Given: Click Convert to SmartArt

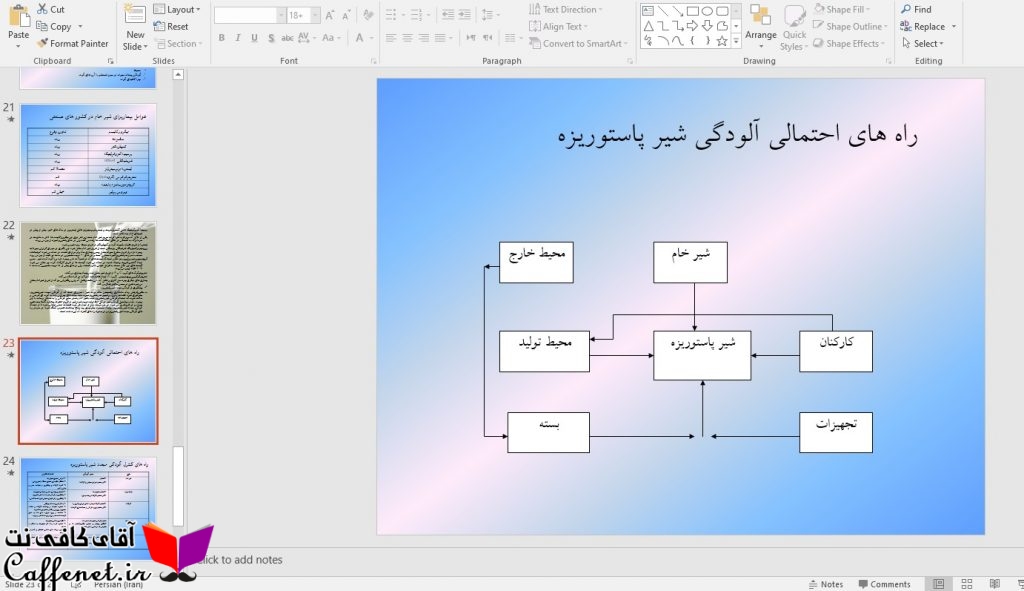Looking at the screenshot, I should coord(578,43).
